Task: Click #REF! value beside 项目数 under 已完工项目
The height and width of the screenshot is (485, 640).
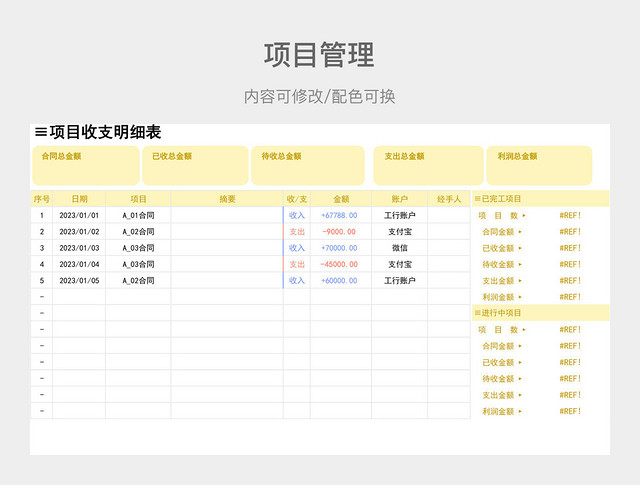Action: click(570, 215)
